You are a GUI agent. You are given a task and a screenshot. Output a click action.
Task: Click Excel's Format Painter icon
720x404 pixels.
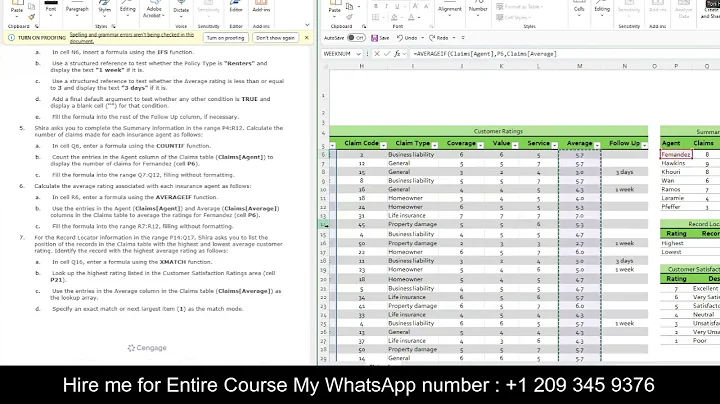click(x=349, y=17)
